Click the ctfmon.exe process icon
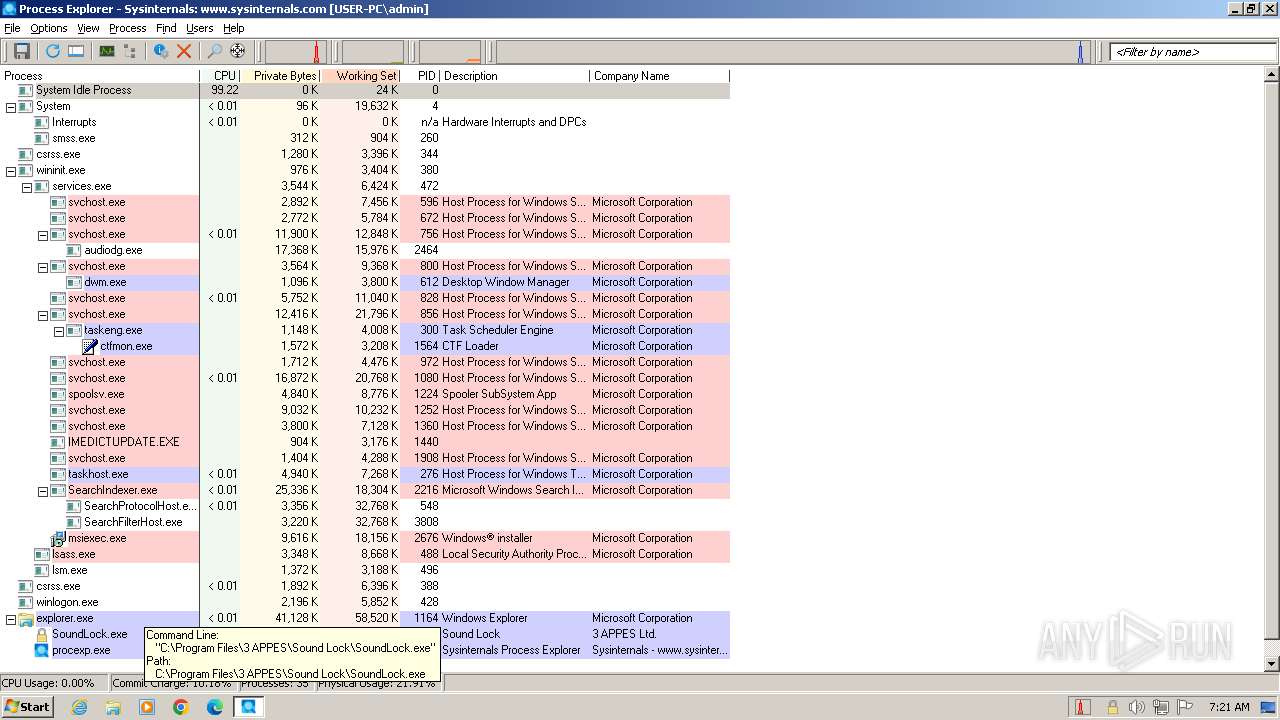The image size is (1280, 720). 90,346
